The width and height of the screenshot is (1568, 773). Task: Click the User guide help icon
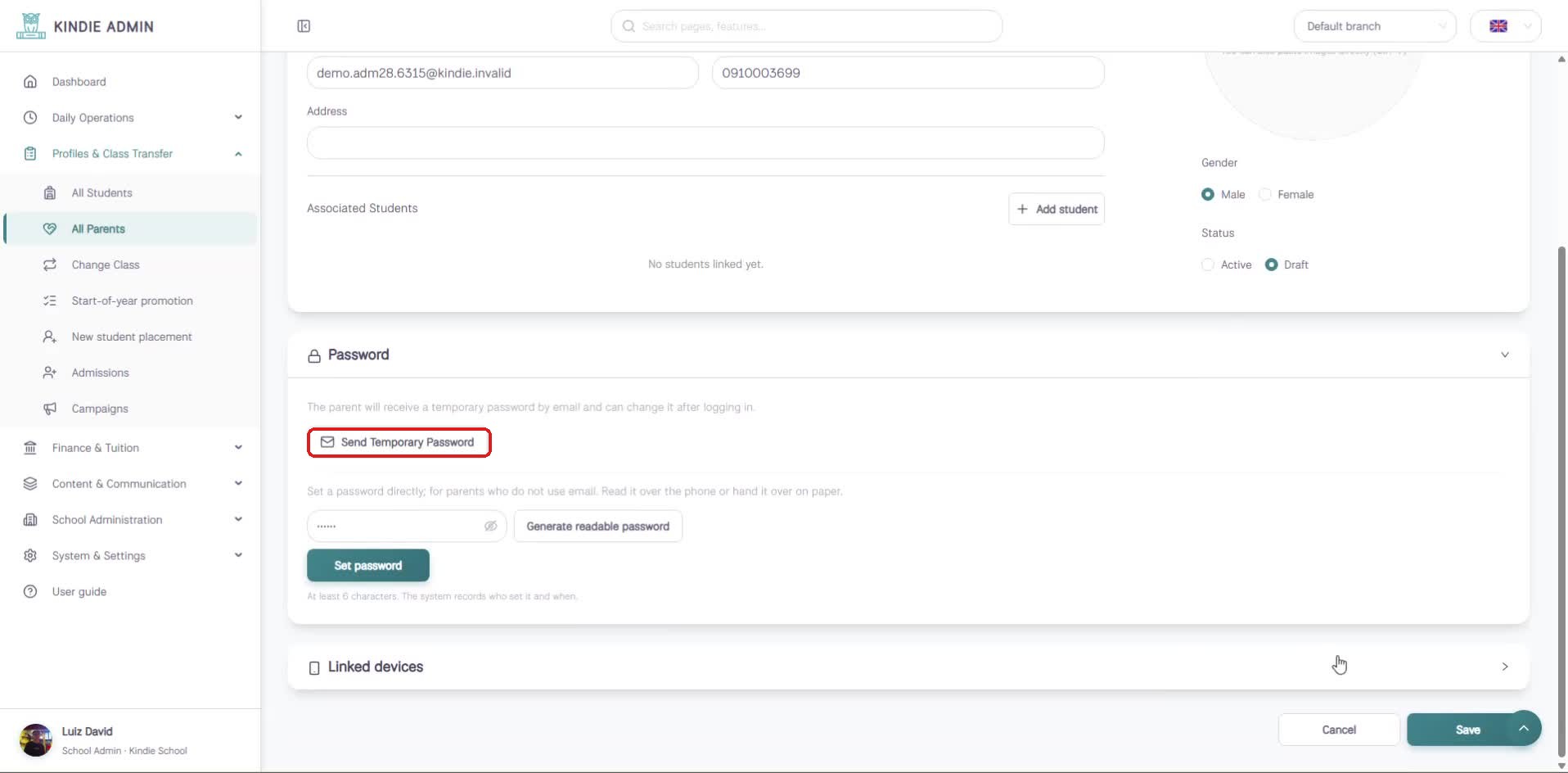30,591
